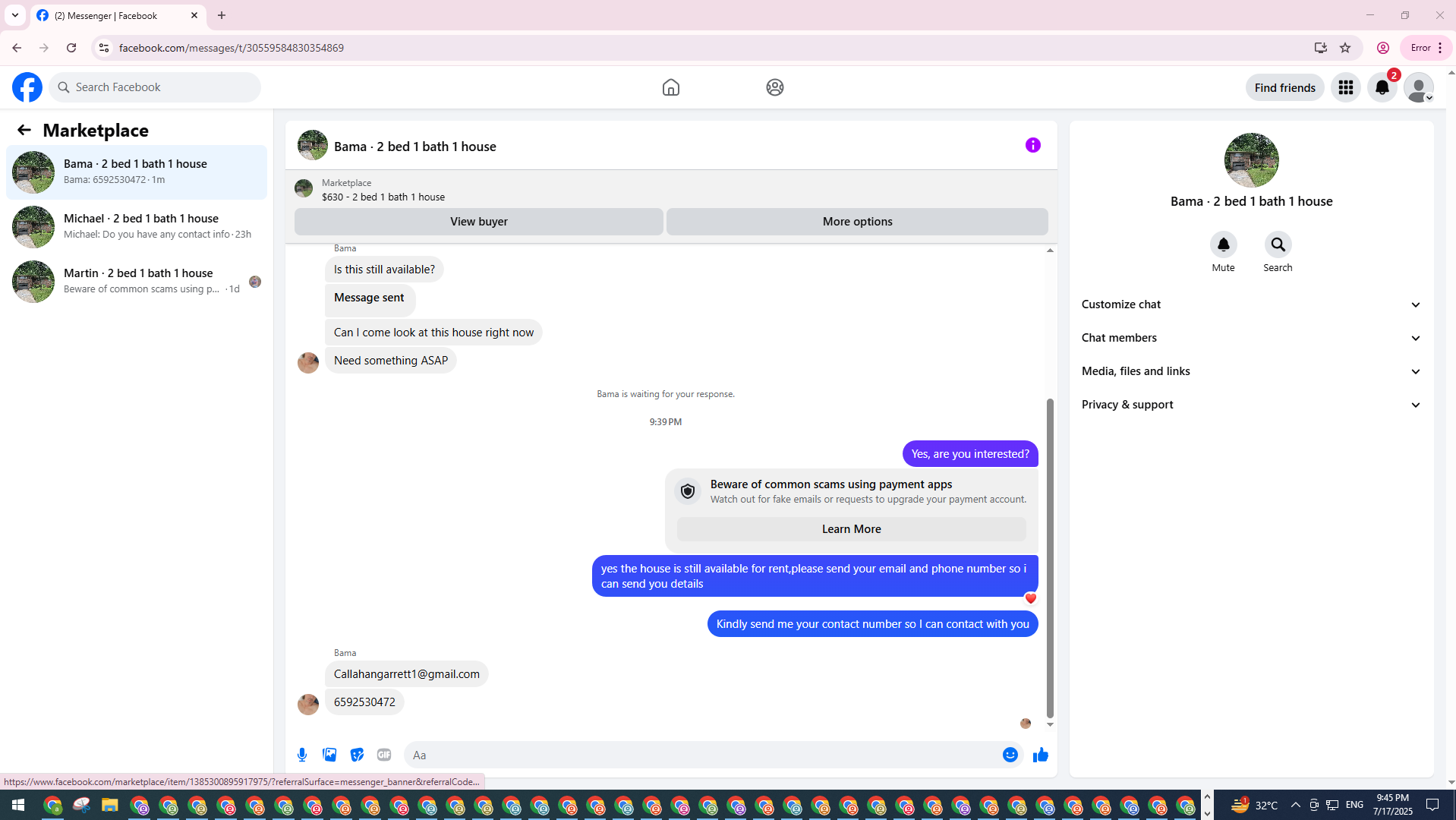Image resolution: width=1456 pixels, height=820 pixels.
Task: Click the phone number 6592530472 message
Action: pos(364,702)
